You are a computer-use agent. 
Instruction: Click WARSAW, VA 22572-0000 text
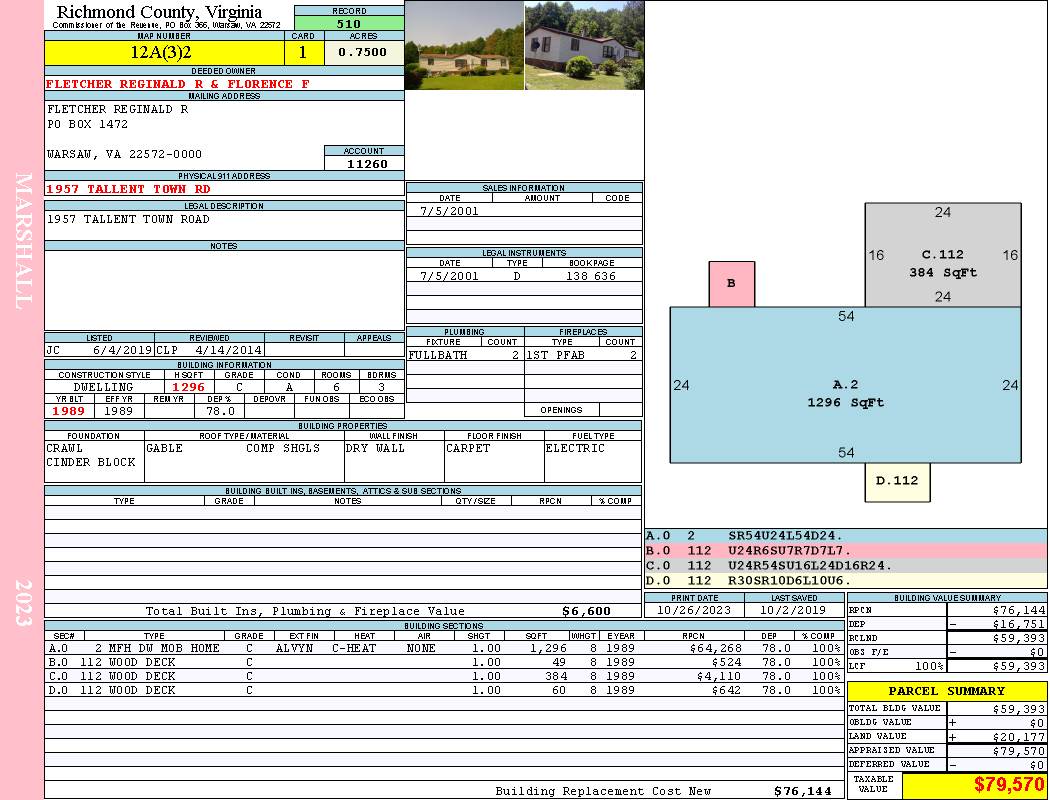[124, 154]
